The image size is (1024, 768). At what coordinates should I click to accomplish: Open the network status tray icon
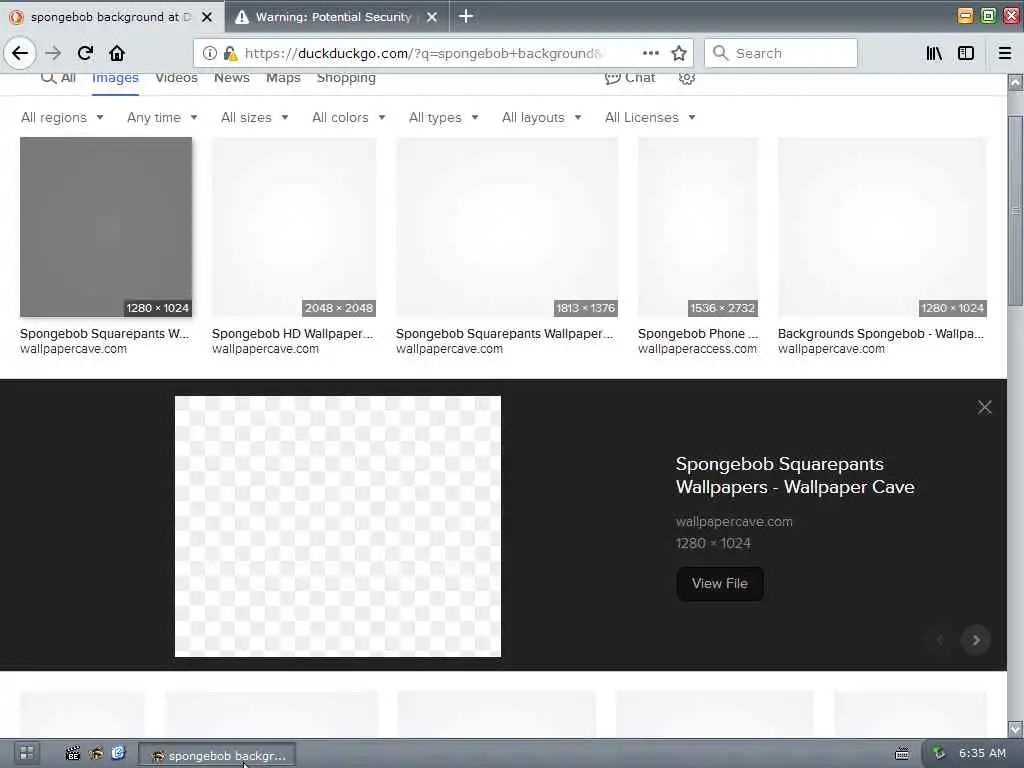coord(939,754)
